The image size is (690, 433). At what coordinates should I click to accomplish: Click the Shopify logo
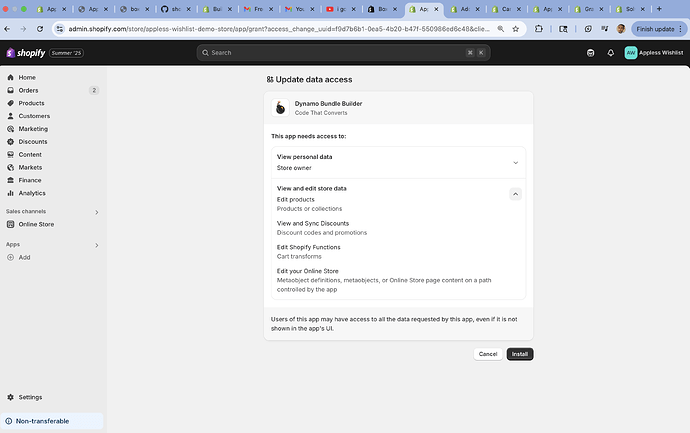tap(26, 53)
